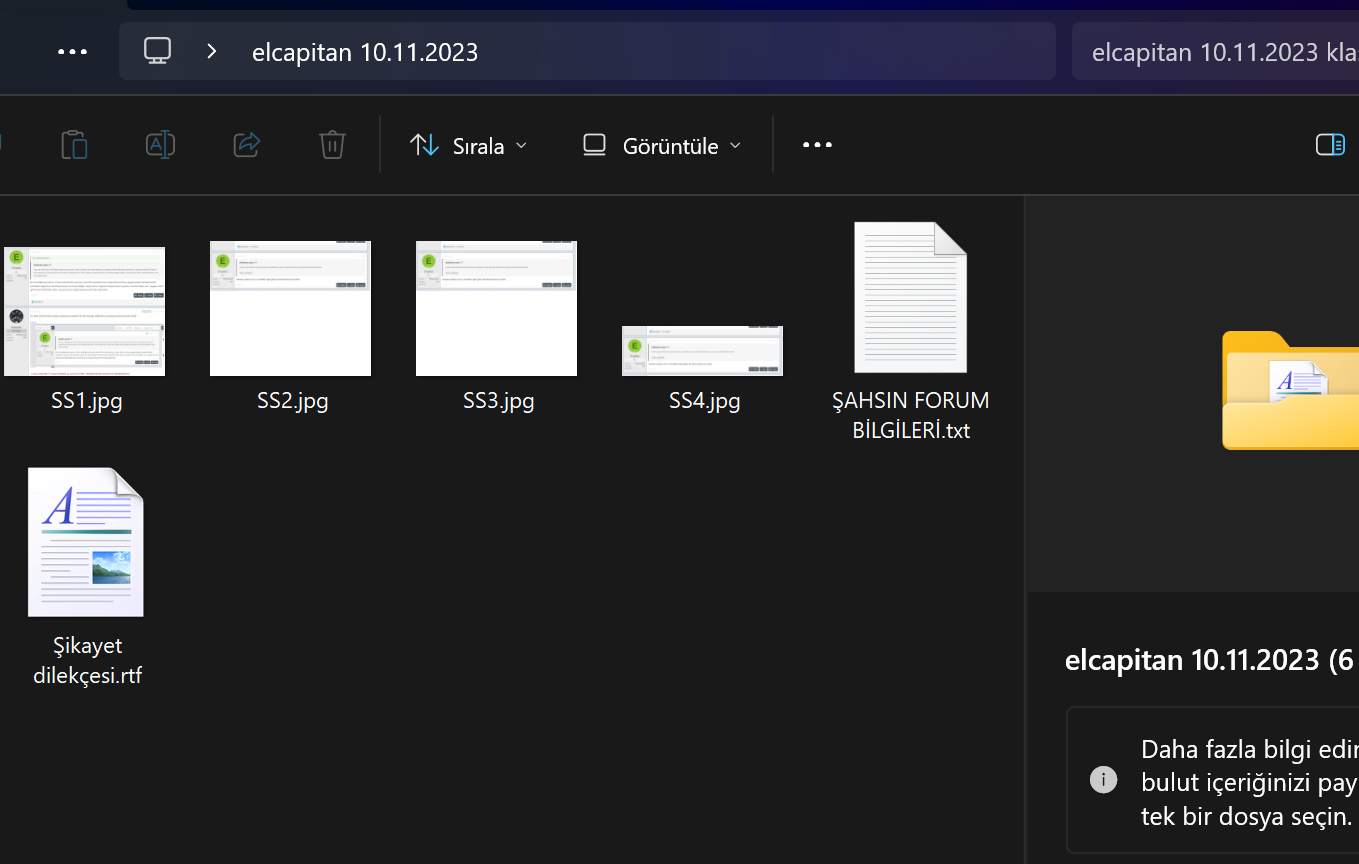Click the Share icon in toolbar

point(247,145)
